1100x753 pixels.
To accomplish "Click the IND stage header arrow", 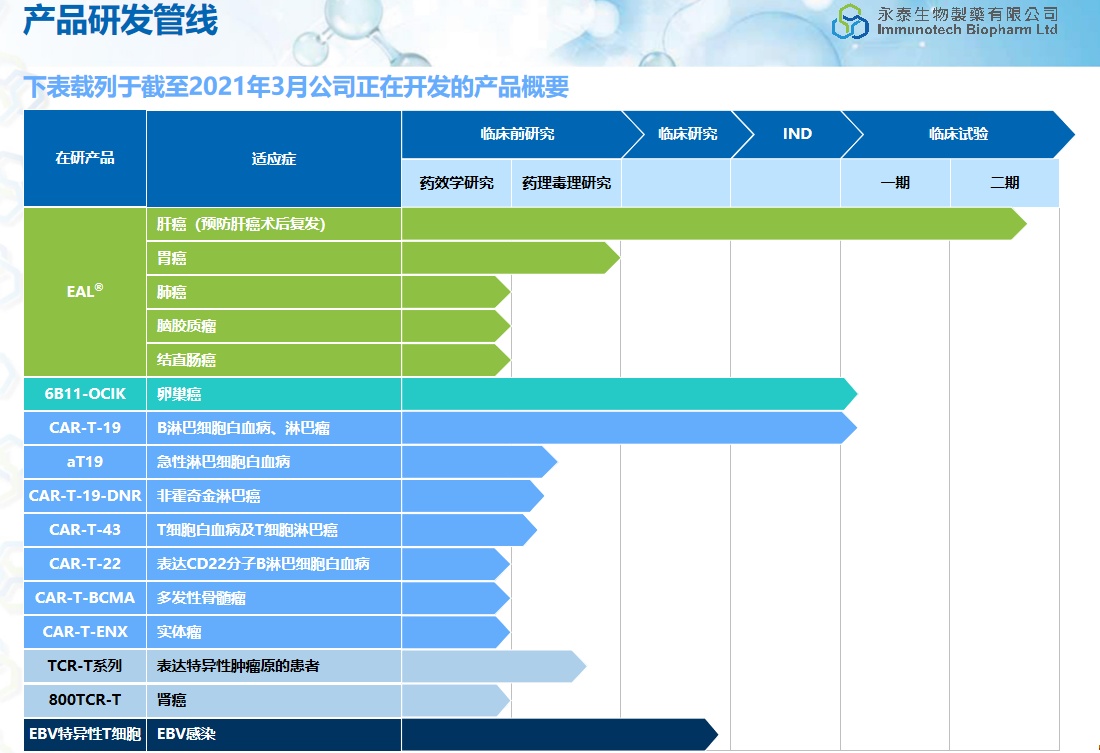I will coord(797,134).
